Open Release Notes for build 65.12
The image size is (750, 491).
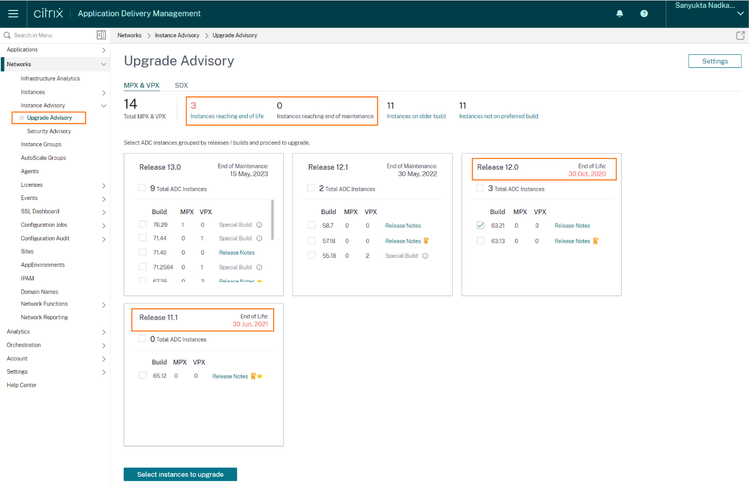click(230, 376)
